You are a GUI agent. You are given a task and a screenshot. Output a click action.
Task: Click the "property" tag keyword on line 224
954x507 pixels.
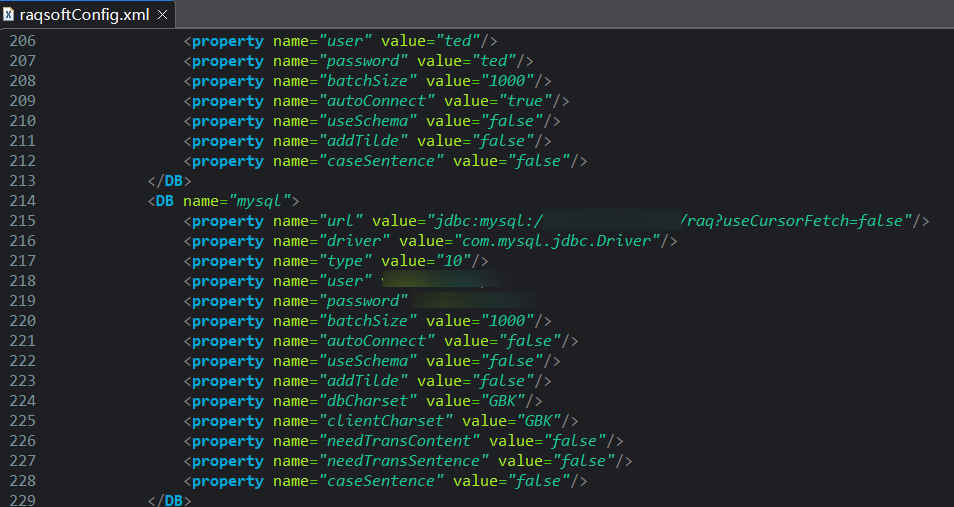(x=228, y=402)
